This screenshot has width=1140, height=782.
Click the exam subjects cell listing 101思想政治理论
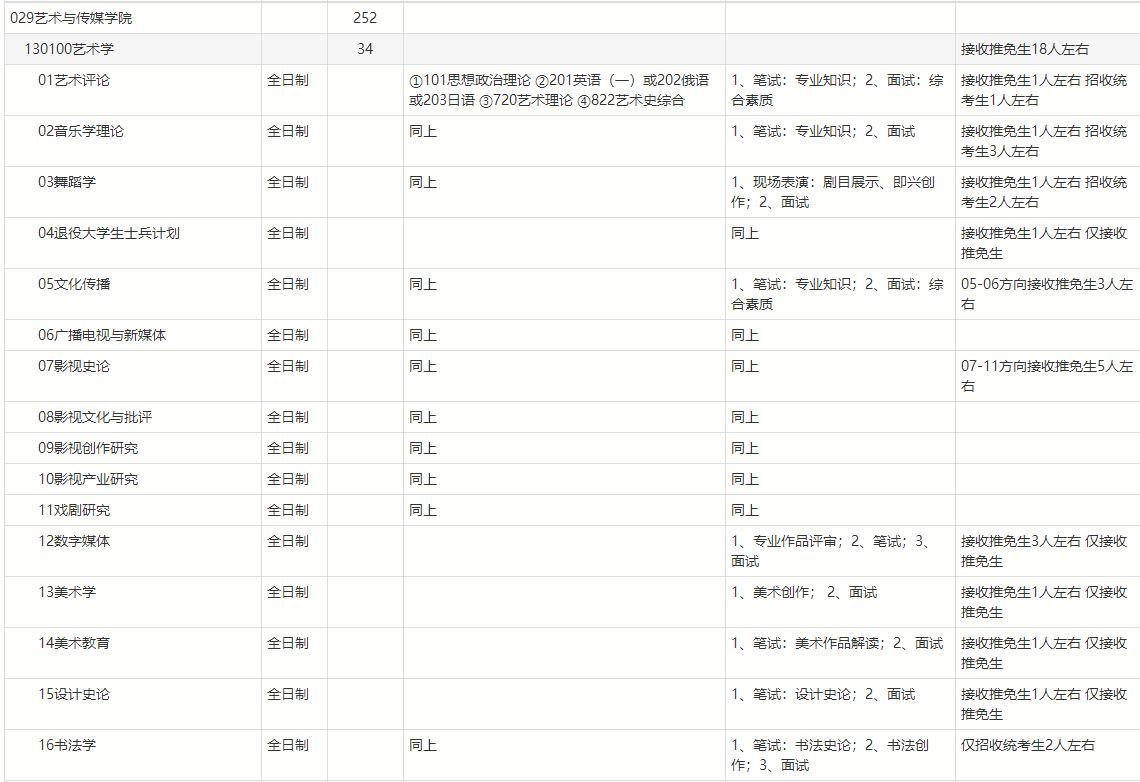(559, 90)
